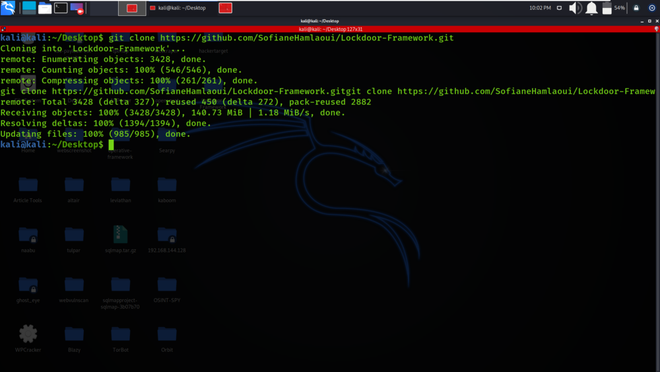Image resolution: width=660 pixels, height=372 pixels.
Task: Click the "Enumerating objects: 3428" line
Action: click(x=103, y=59)
